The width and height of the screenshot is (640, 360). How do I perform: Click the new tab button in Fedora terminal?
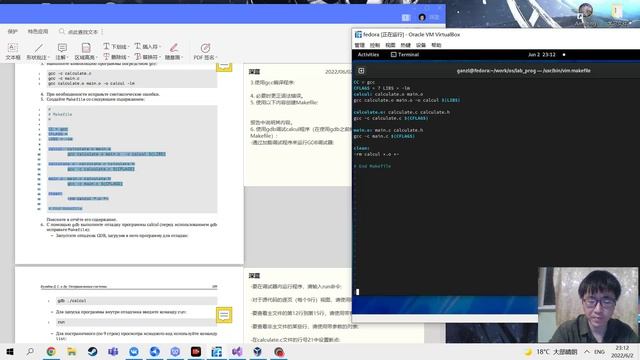click(361, 71)
